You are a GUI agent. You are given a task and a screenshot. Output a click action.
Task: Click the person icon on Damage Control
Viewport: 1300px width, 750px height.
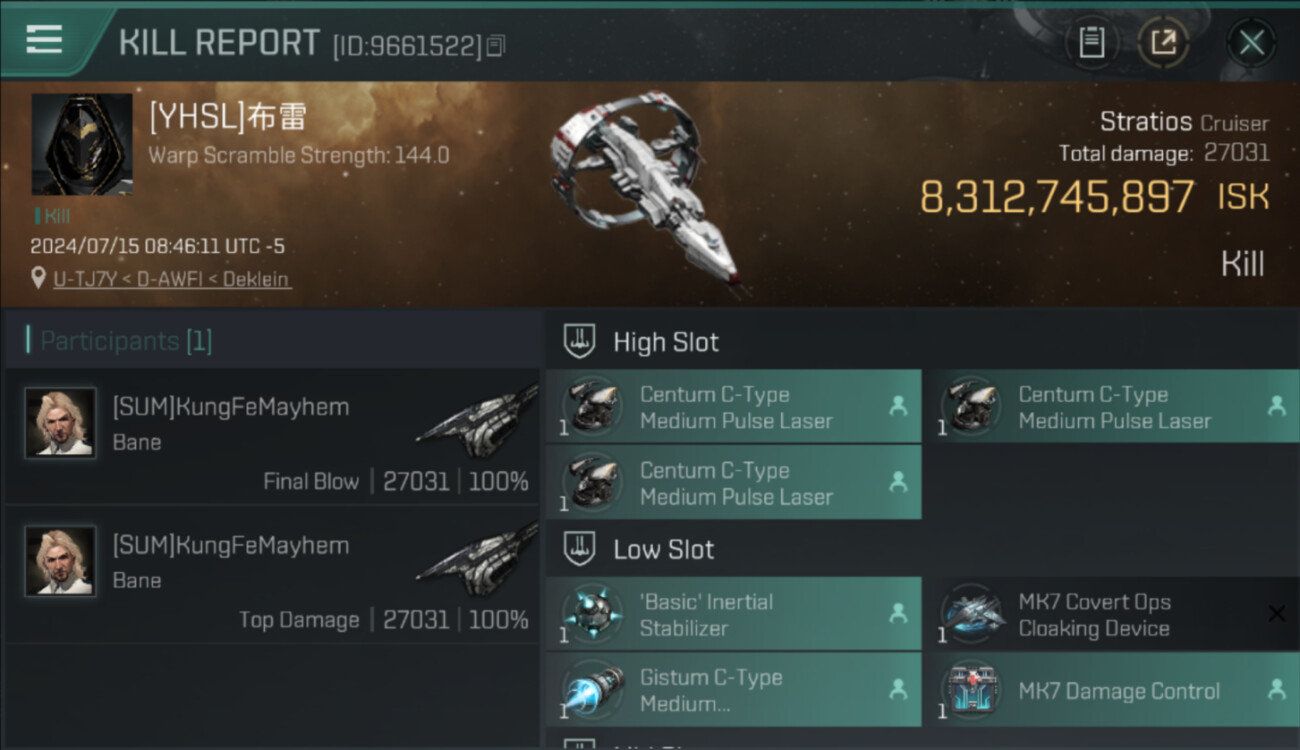1276,689
